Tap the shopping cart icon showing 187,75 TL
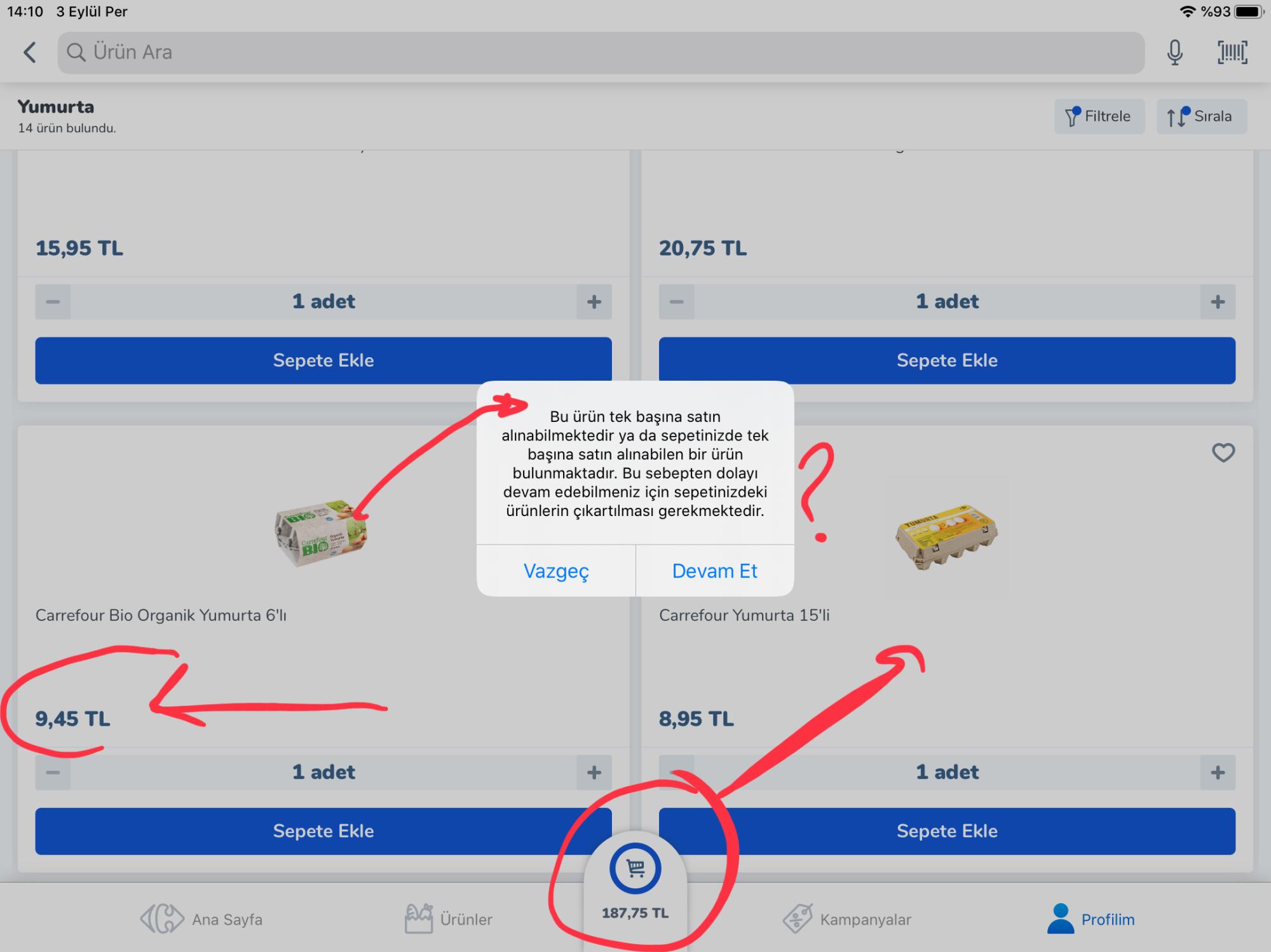 click(635, 869)
